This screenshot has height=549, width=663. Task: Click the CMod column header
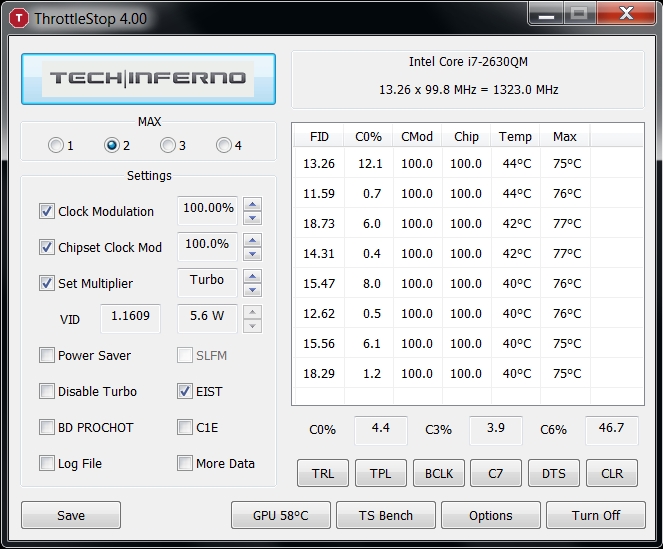(x=417, y=136)
